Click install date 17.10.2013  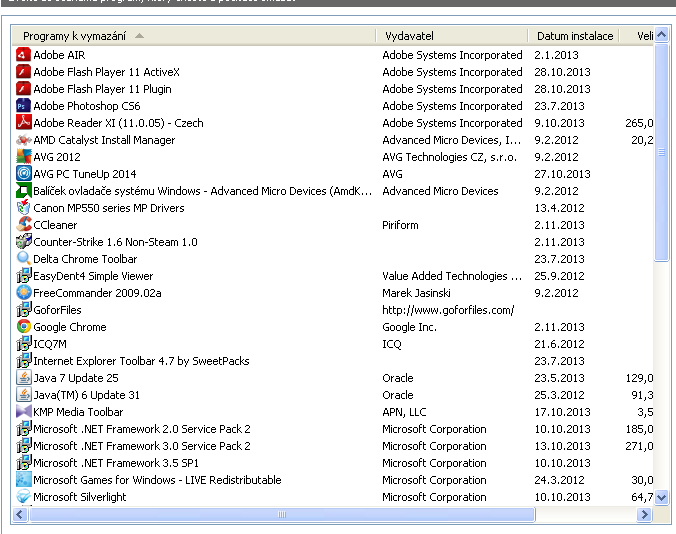(x=562, y=412)
